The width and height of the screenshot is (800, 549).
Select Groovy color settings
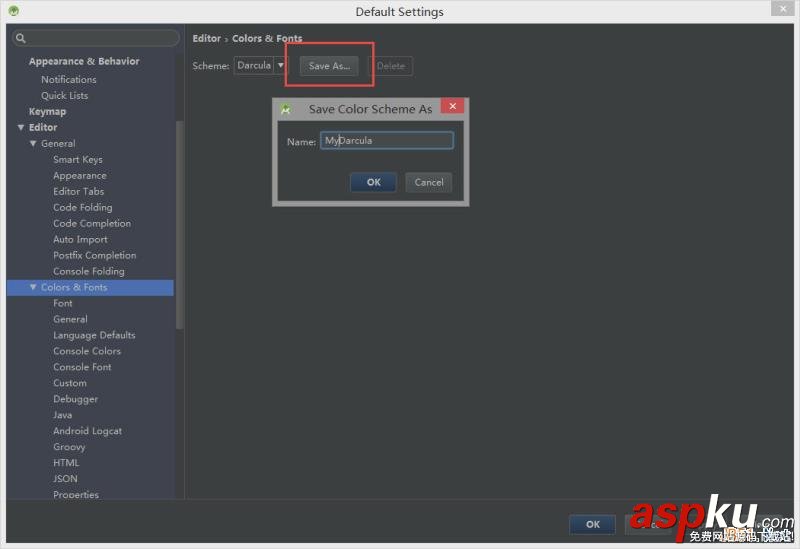click(69, 447)
